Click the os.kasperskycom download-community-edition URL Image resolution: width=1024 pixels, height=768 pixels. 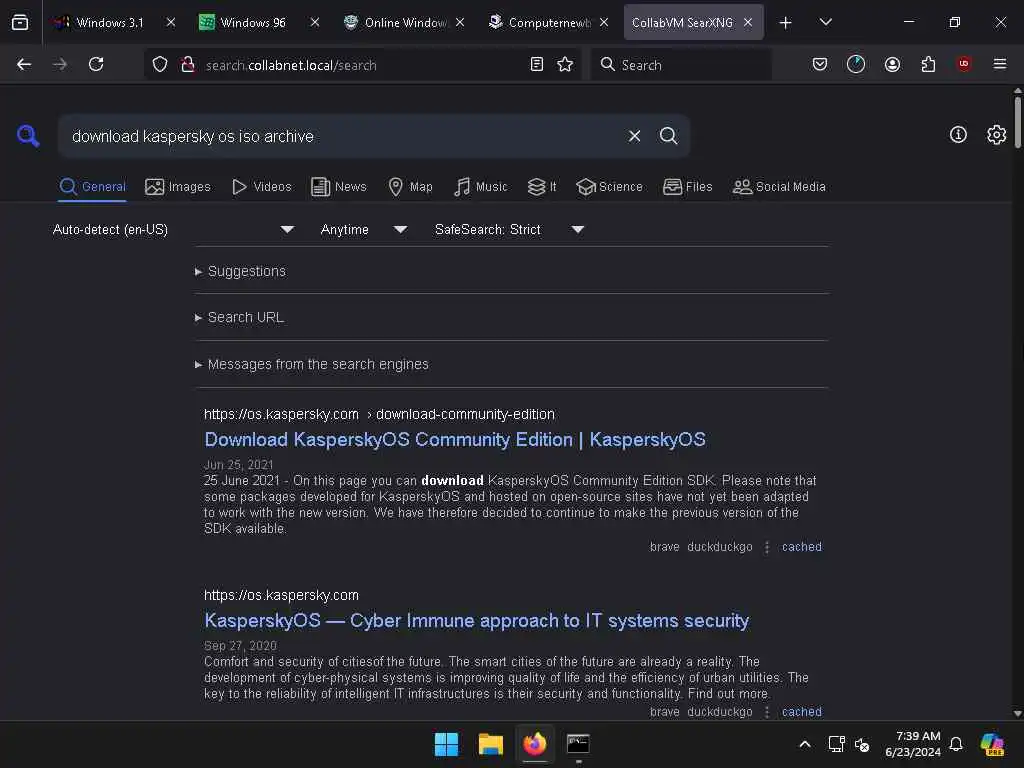click(x=379, y=414)
